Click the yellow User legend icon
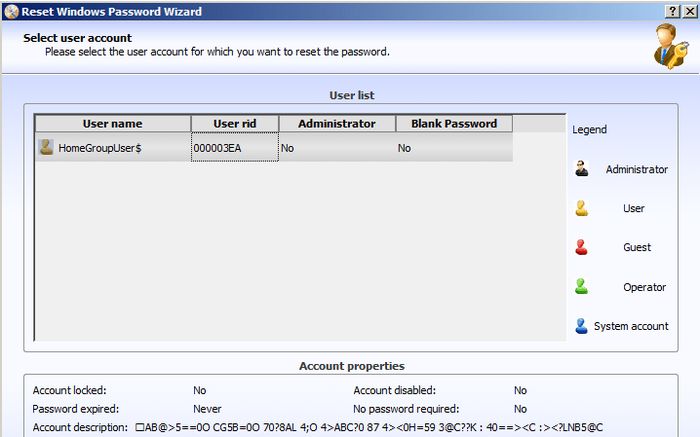The height and width of the screenshot is (437, 700). tap(582, 208)
